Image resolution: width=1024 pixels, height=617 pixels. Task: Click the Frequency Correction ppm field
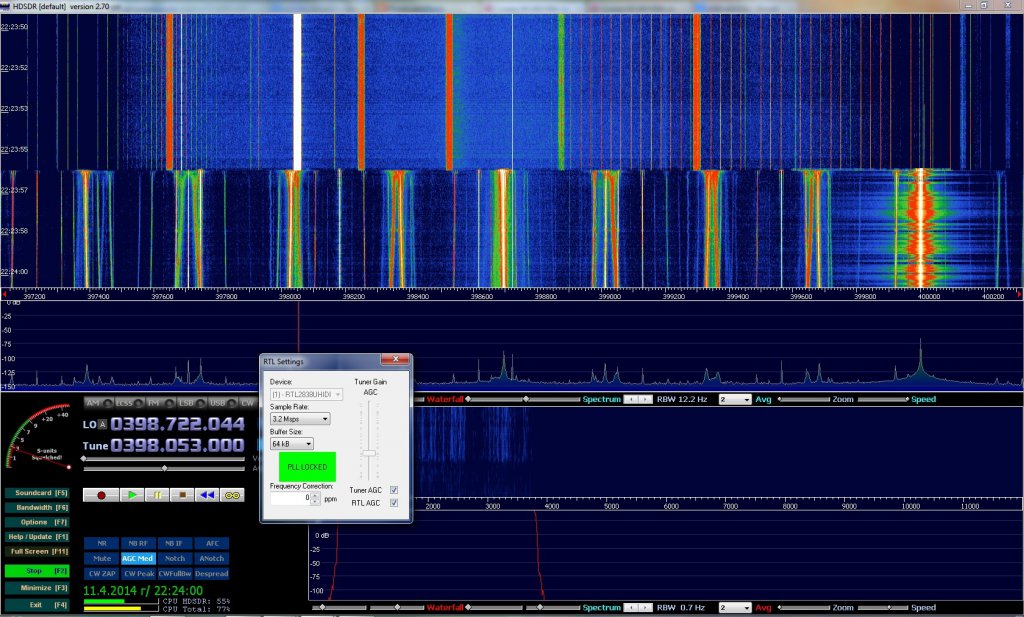tap(290, 498)
